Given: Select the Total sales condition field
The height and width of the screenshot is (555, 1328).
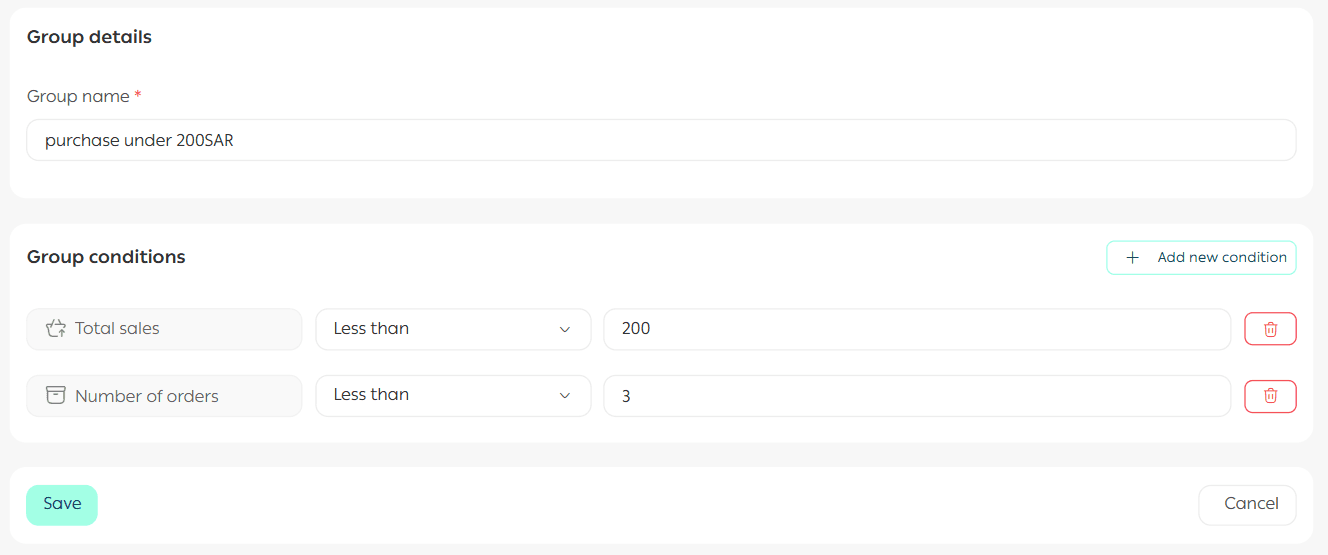Looking at the screenshot, I should 164,329.
